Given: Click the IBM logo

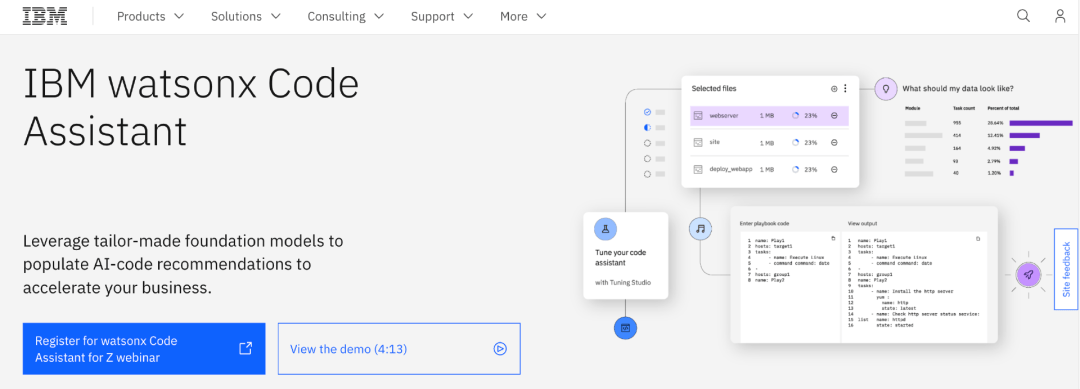Looking at the screenshot, I should tap(45, 16).
